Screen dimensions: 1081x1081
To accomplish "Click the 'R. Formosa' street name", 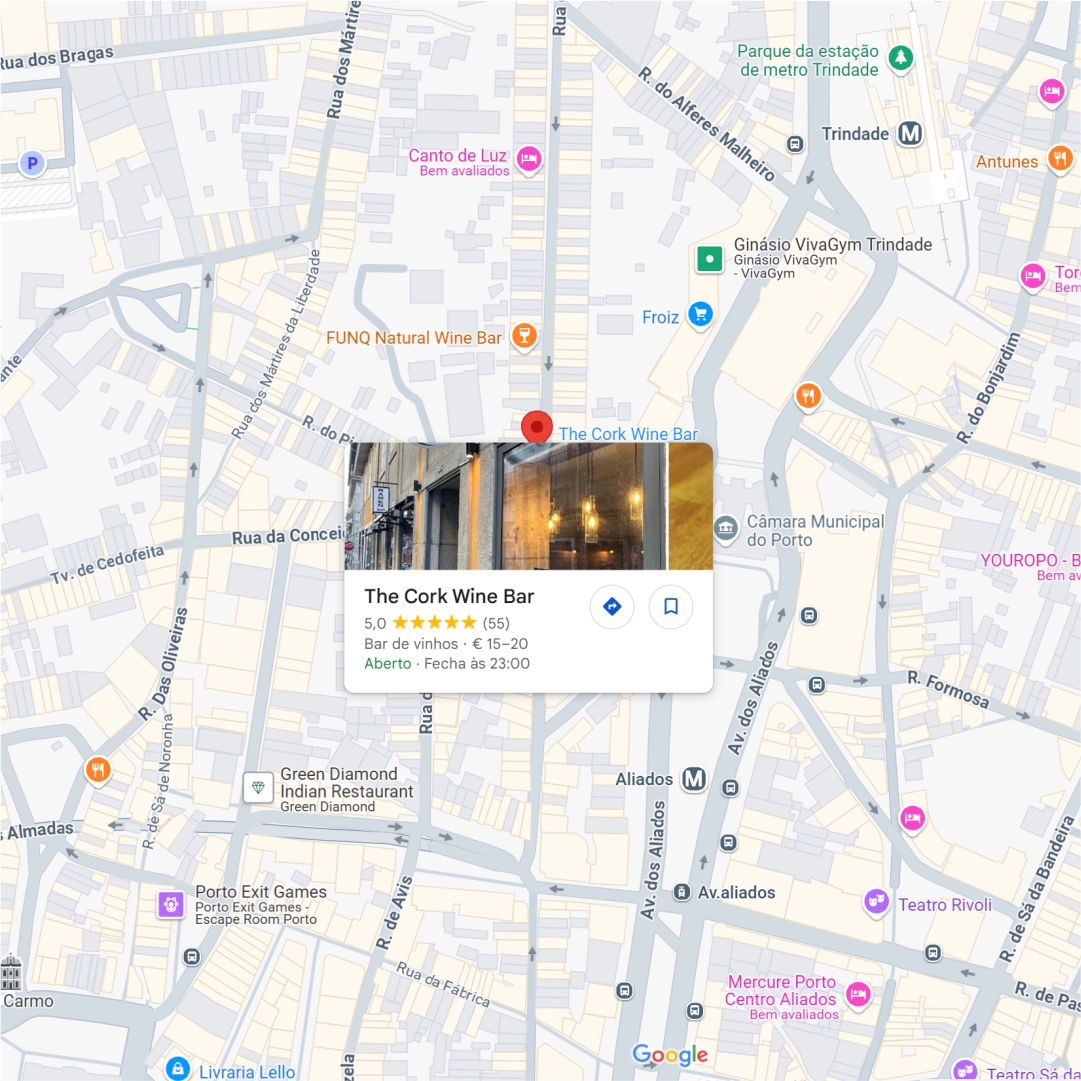I will 948,690.
